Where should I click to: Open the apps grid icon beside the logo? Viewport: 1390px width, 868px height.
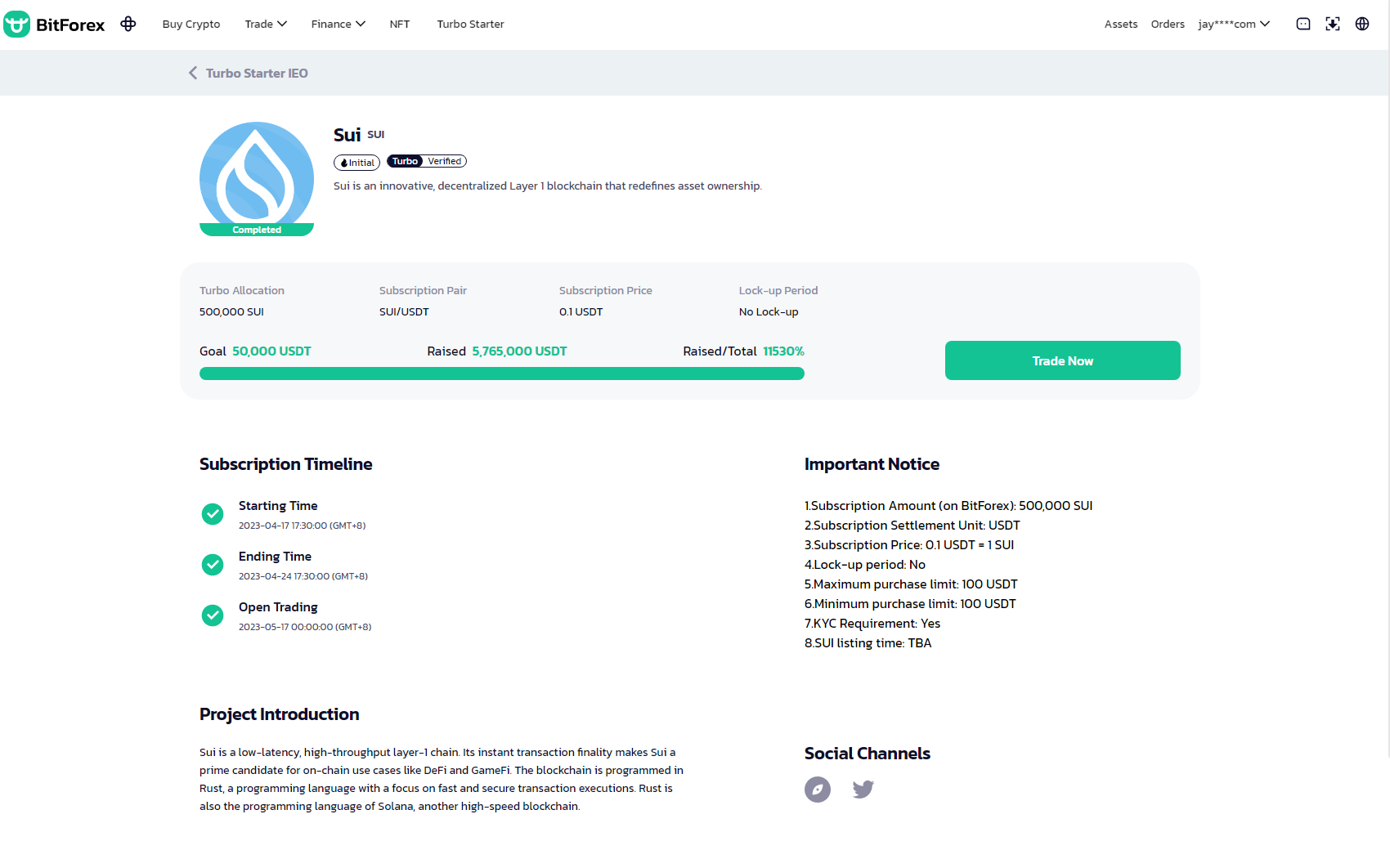(128, 24)
